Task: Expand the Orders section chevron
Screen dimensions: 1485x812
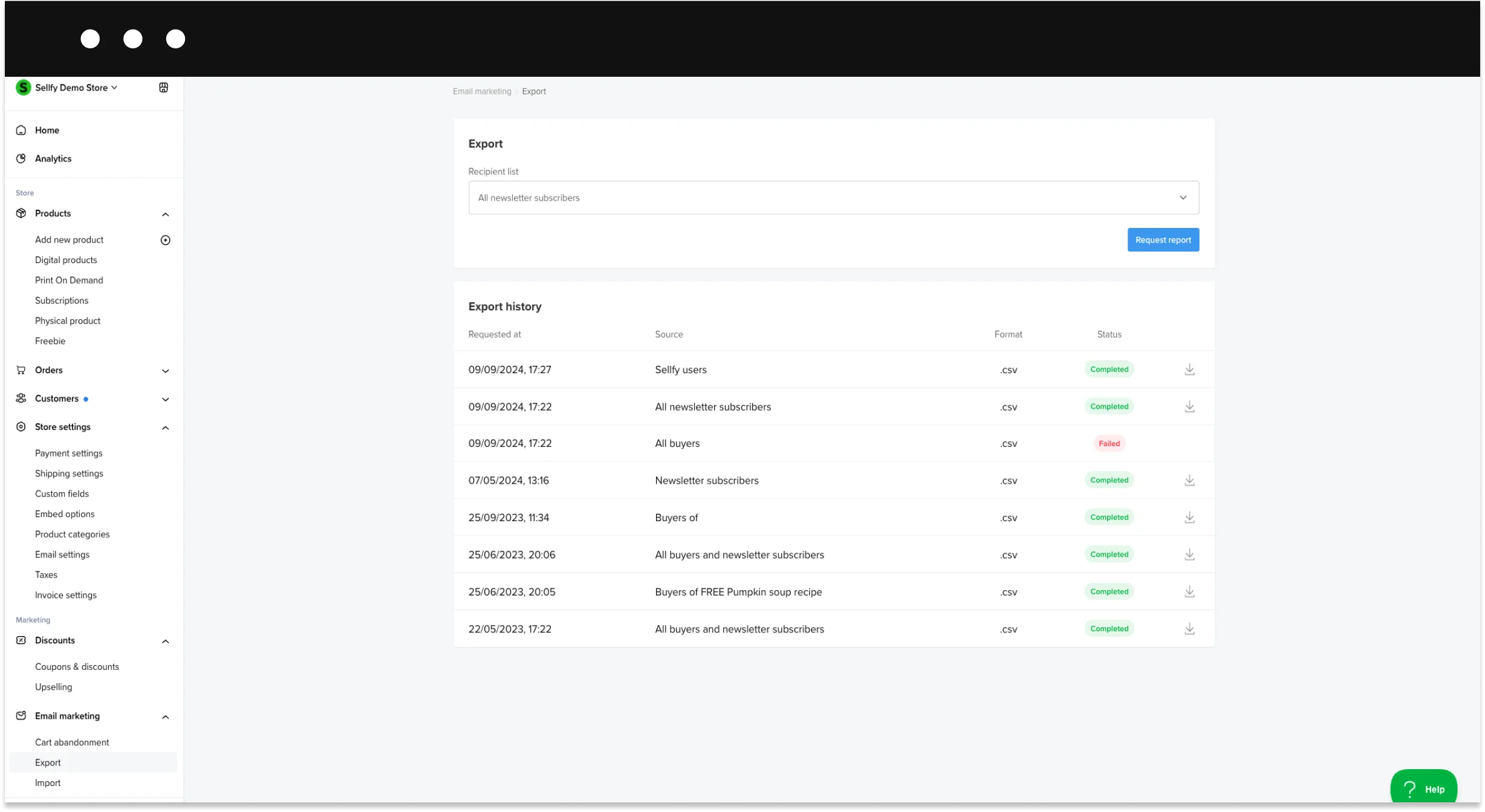Action: [166, 371]
